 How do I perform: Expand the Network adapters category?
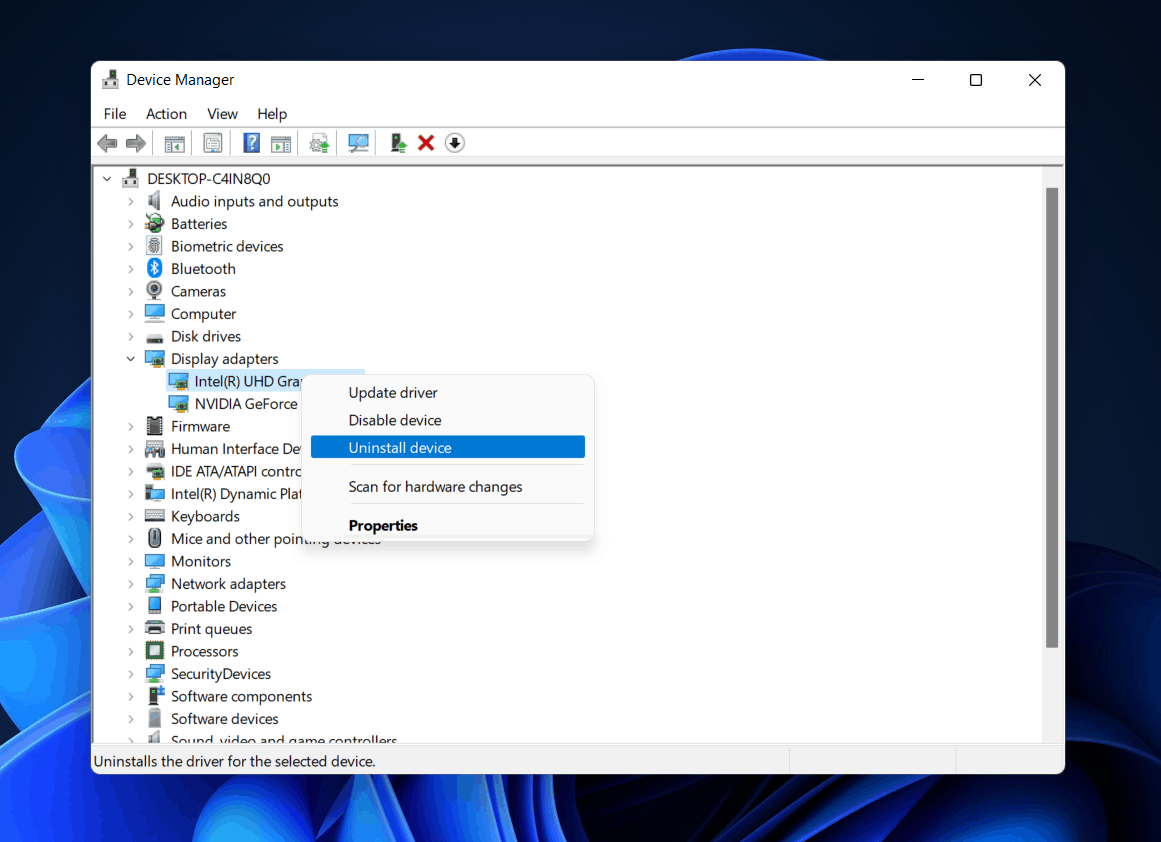(x=131, y=584)
